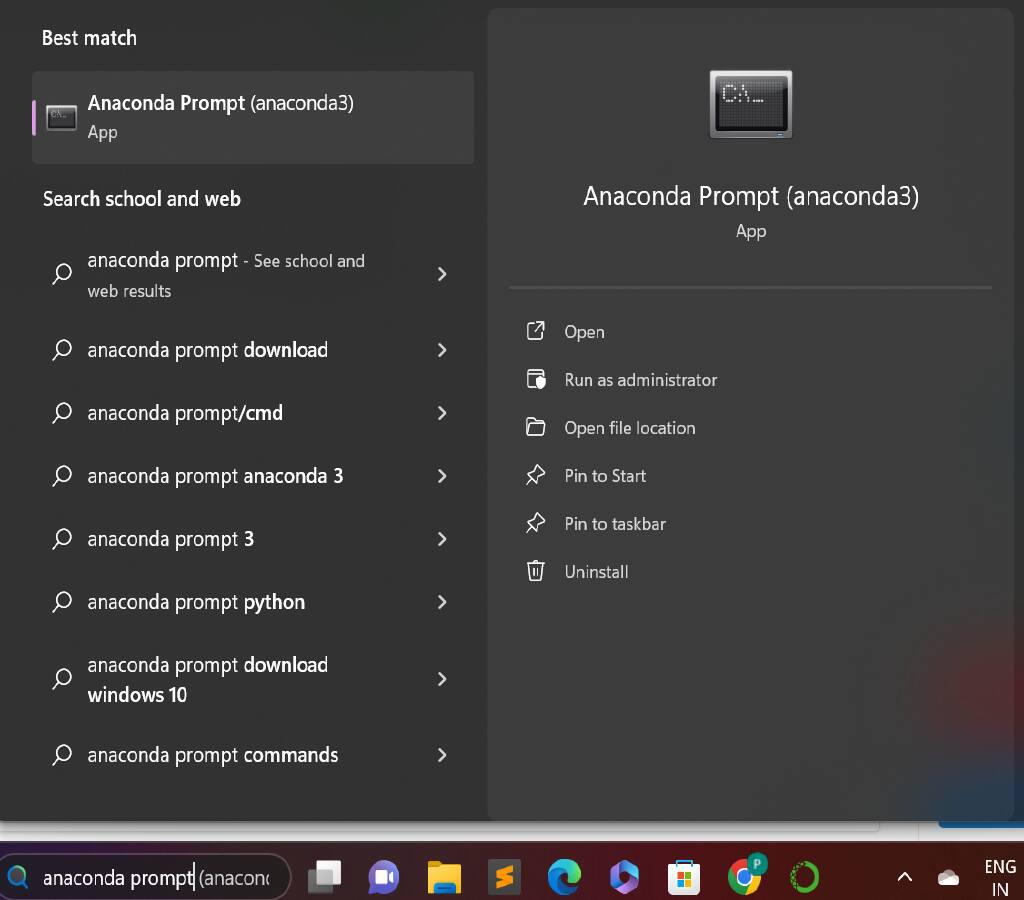Open File Explorer from the taskbar
Image resolution: width=1024 pixels, height=900 pixels.
coord(444,877)
